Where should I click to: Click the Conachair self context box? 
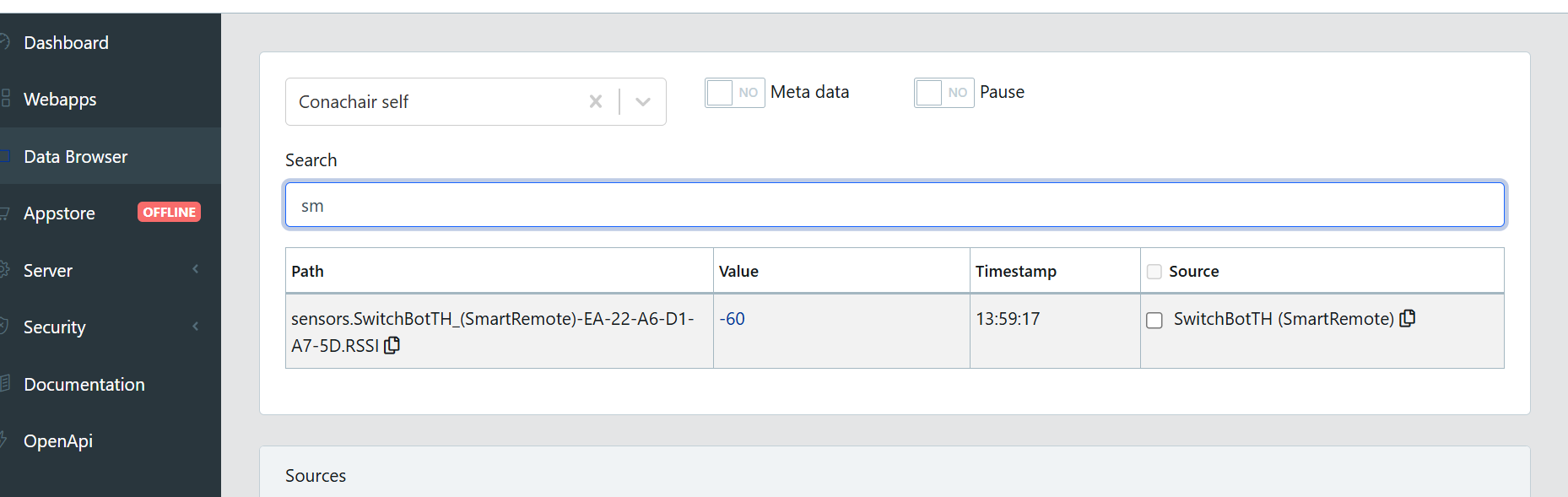click(430, 101)
